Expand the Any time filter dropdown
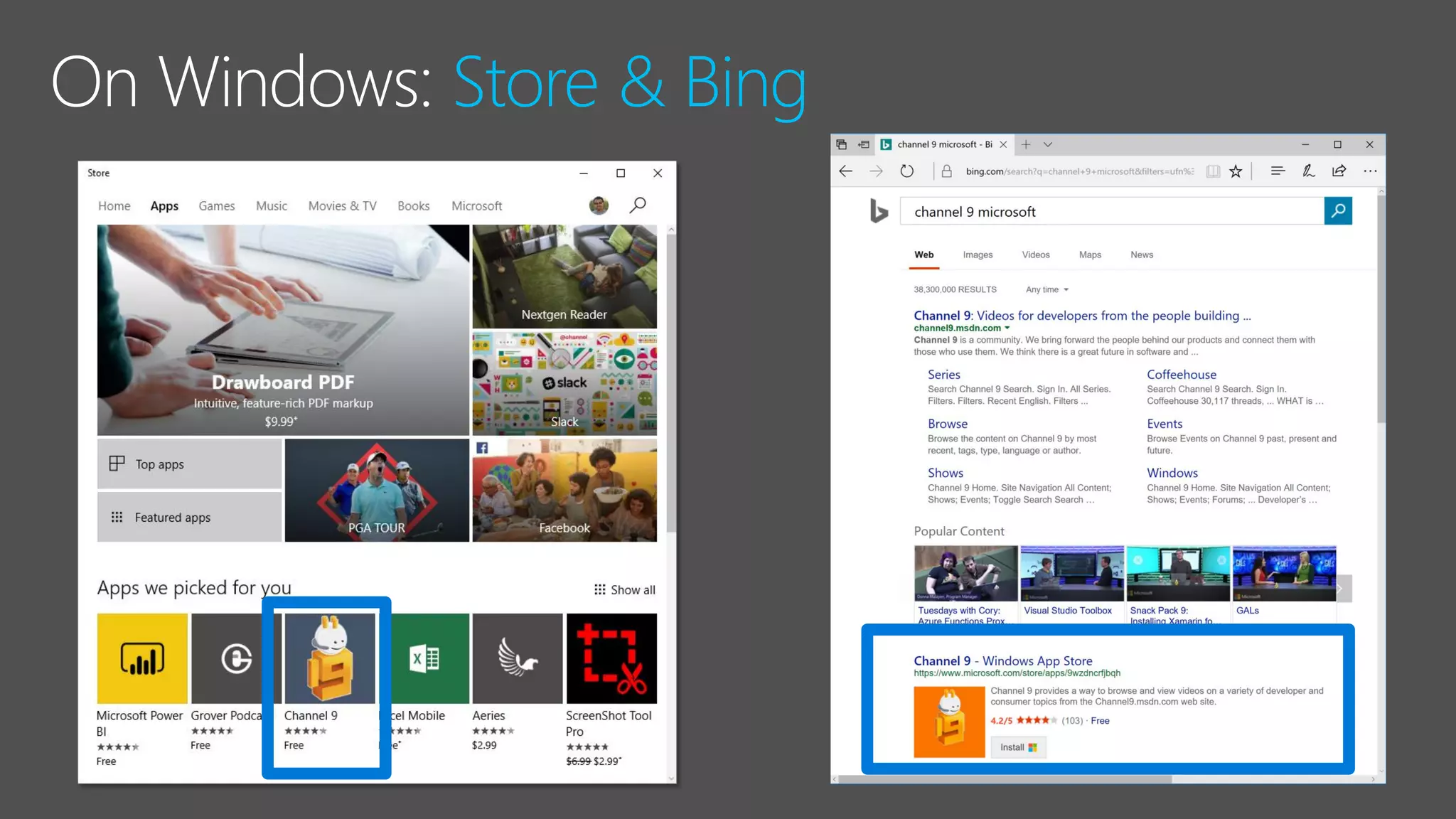Screen dimensions: 1456x819 click(1047, 289)
